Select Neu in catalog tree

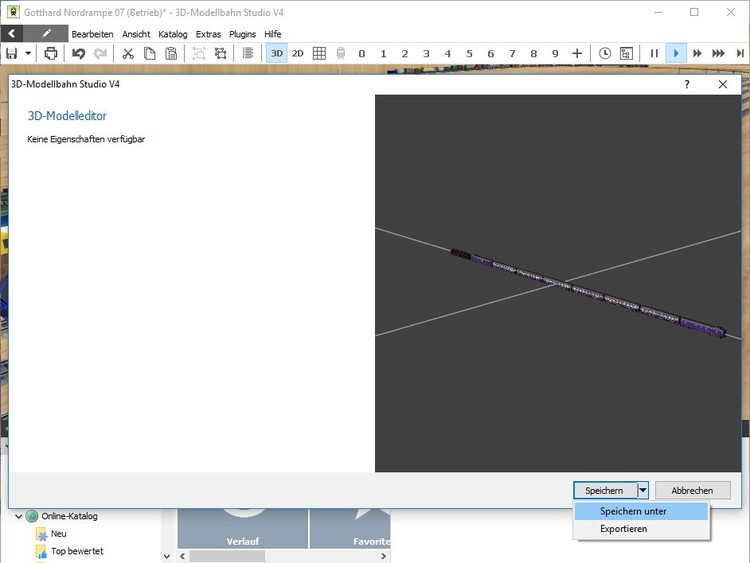[58, 533]
